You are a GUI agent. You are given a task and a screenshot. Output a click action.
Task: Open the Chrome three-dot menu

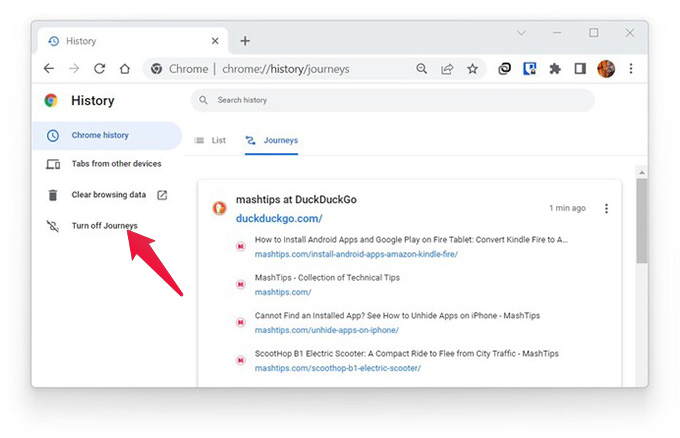click(631, 69)
